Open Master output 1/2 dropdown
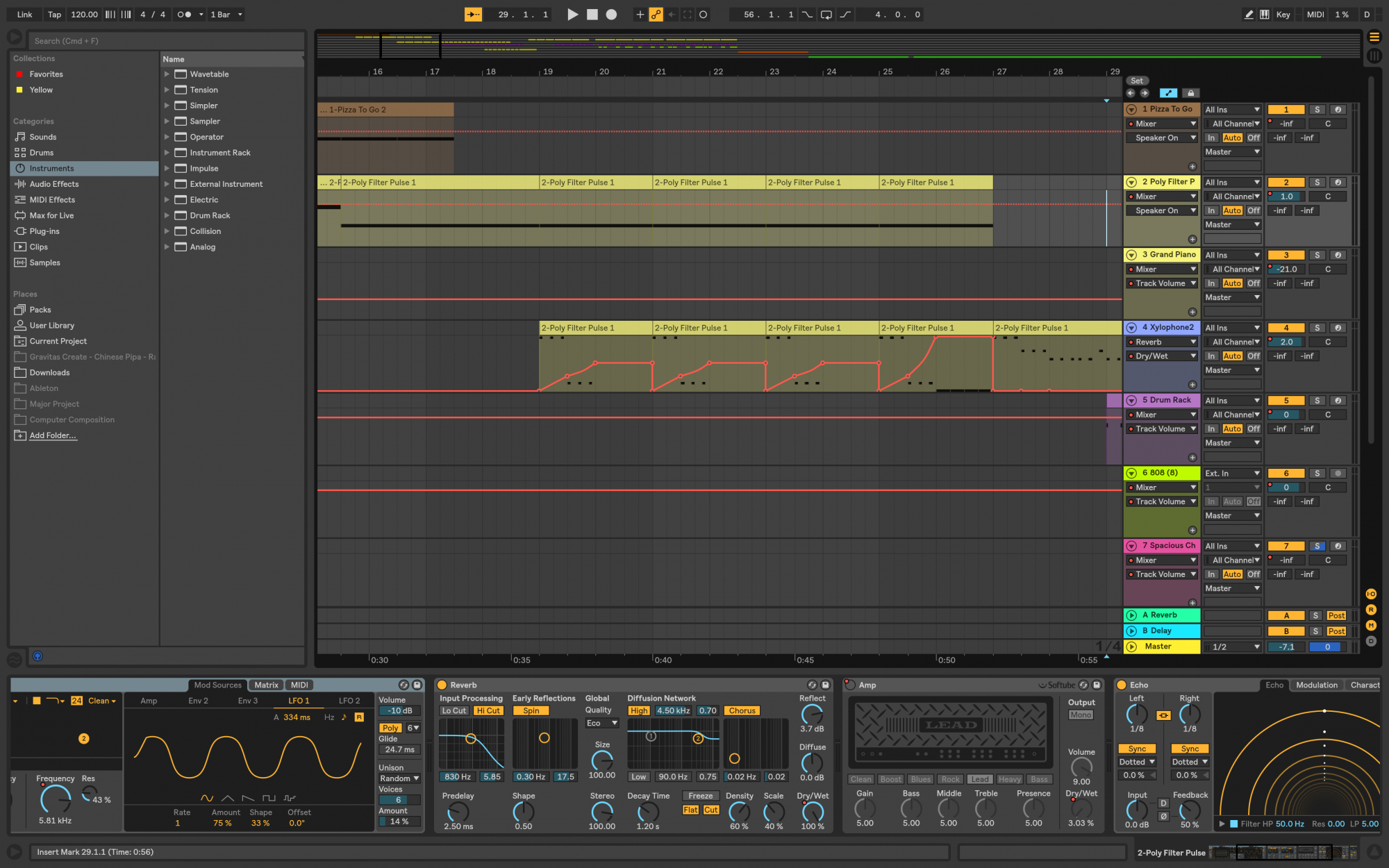 point(1232,647)
